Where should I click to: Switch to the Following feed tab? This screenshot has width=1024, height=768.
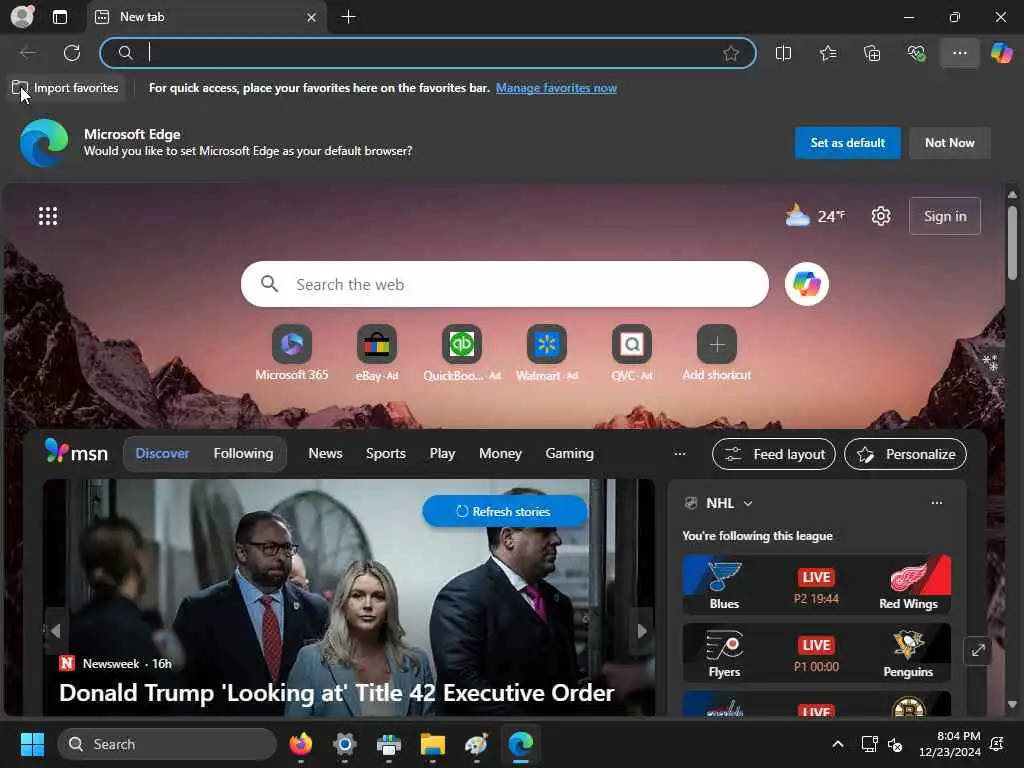coord(243,454)
